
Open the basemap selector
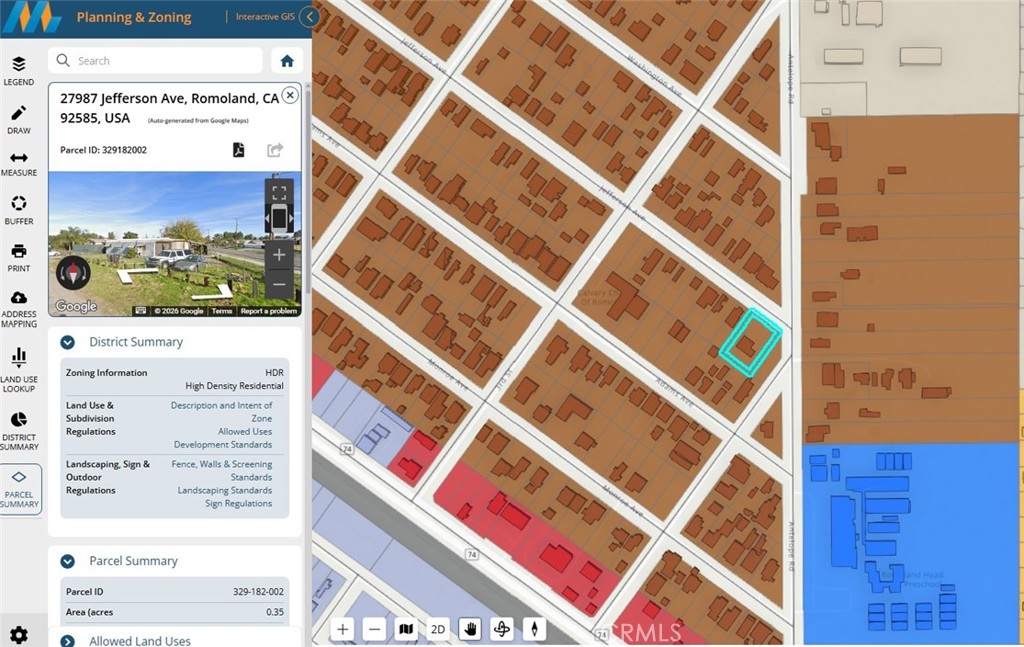(406, 629)
